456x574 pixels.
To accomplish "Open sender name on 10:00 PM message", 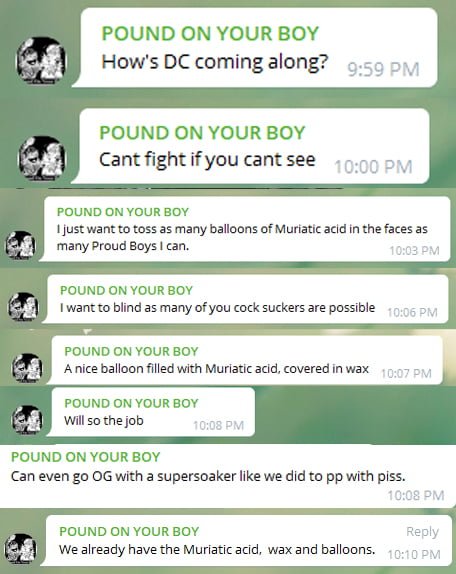I will [202, 132].
